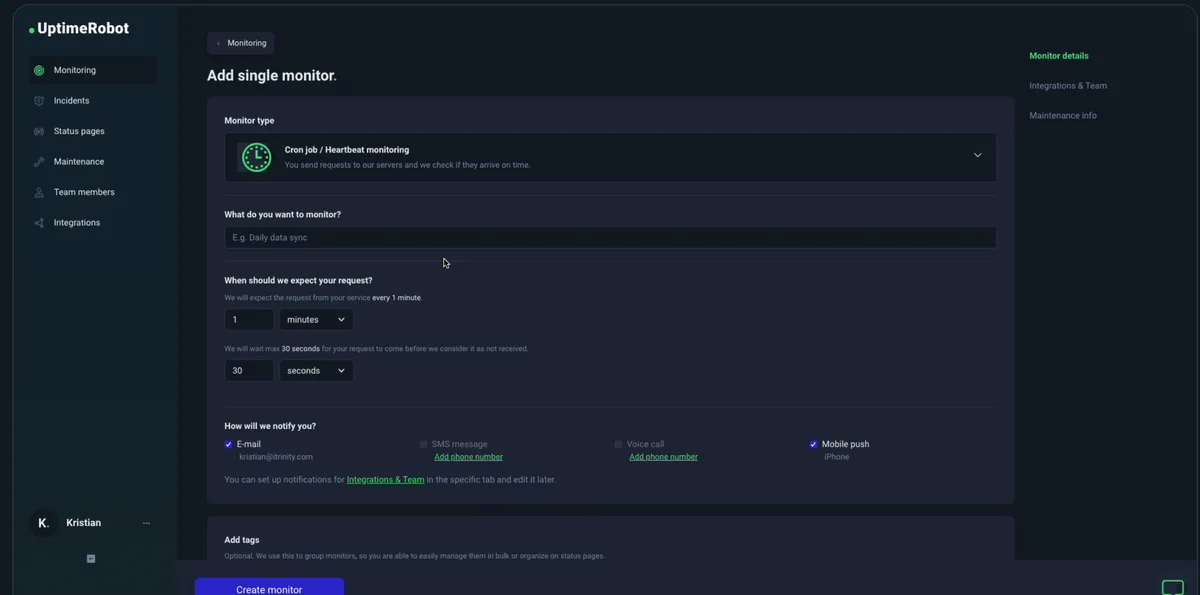This screenshot has height=595, width=1200.
Task: Click the Team members person icon
Action: pyautogui.click(x=39, y=193)
